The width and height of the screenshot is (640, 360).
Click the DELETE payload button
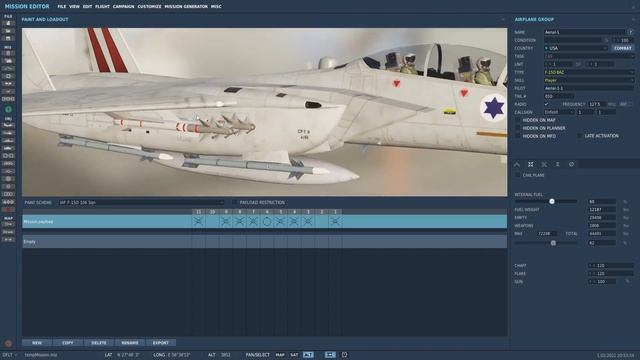(99, 343)
